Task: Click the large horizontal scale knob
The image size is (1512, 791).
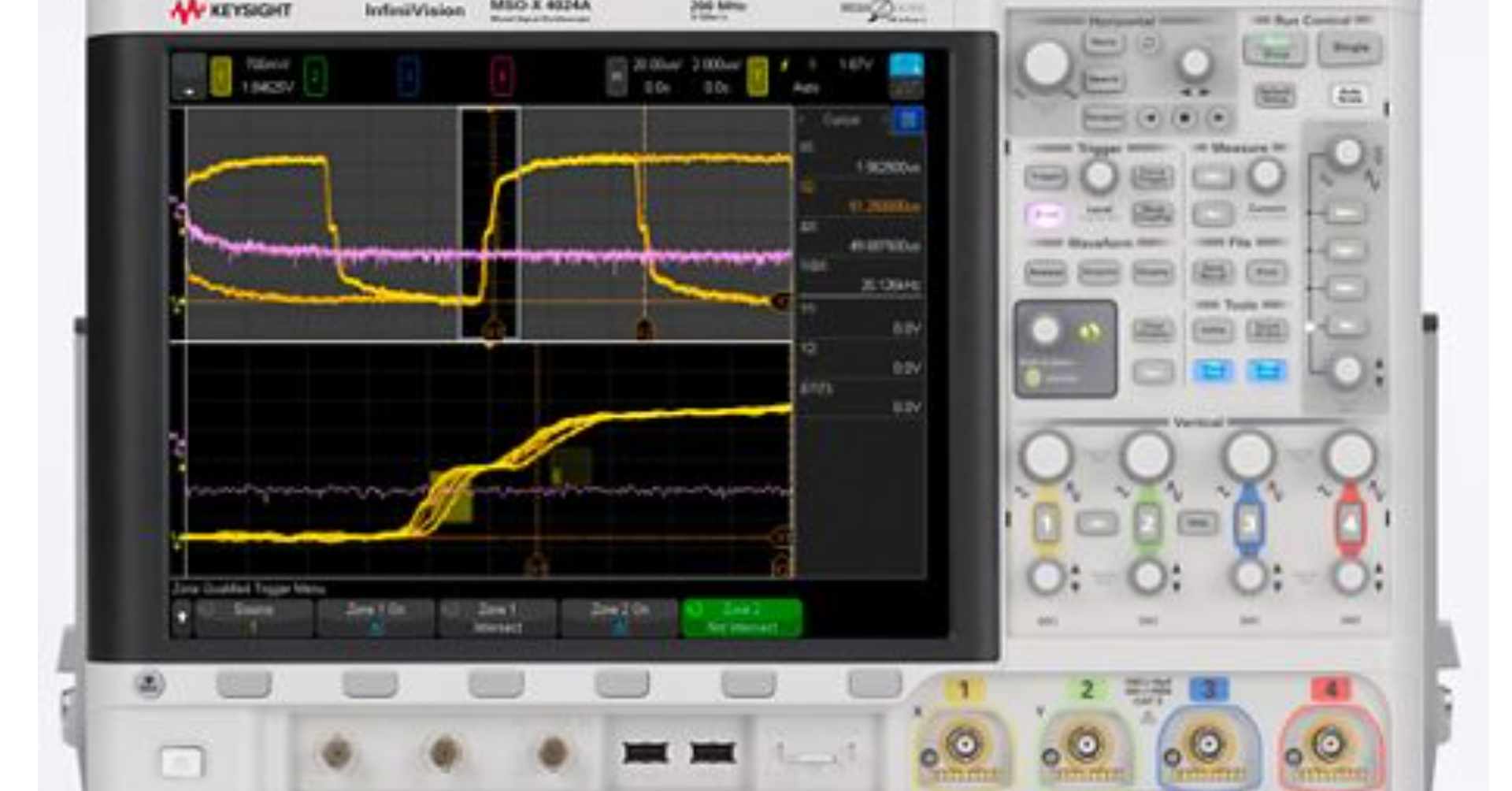Action: click(x=1046, y=63)
